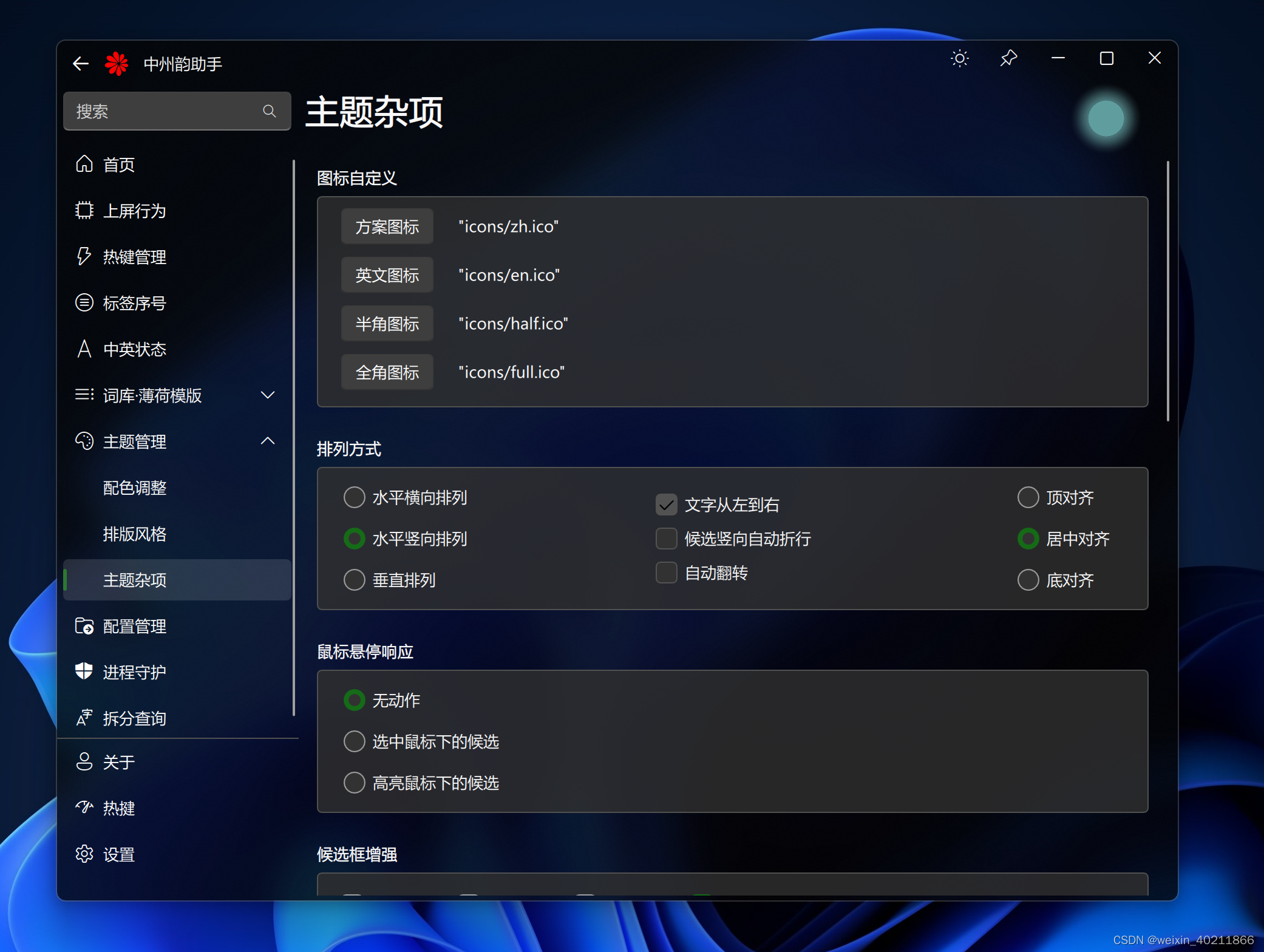Open 首页 via home icon

click(84, 164)
